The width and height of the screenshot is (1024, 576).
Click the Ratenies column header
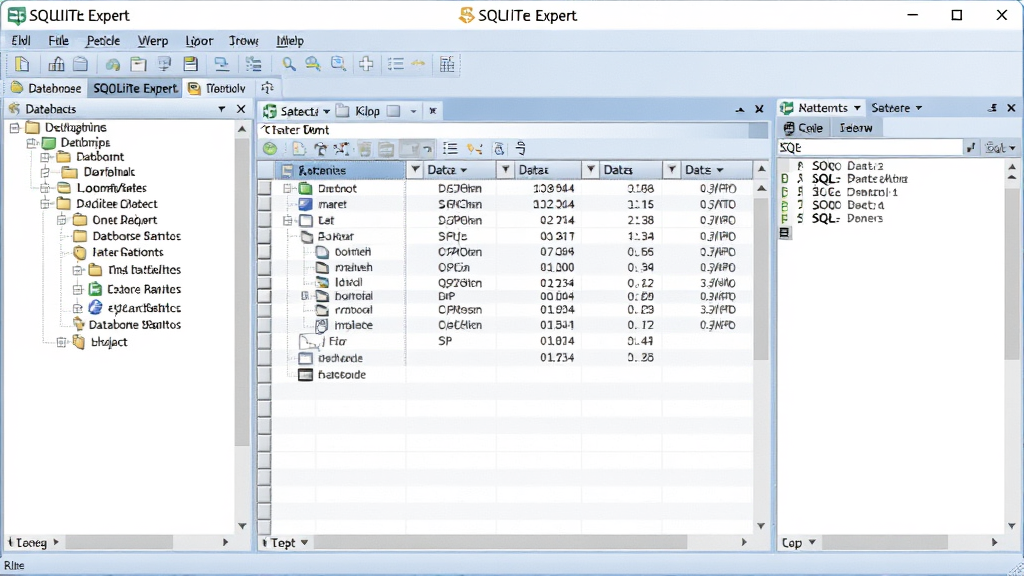340,170
